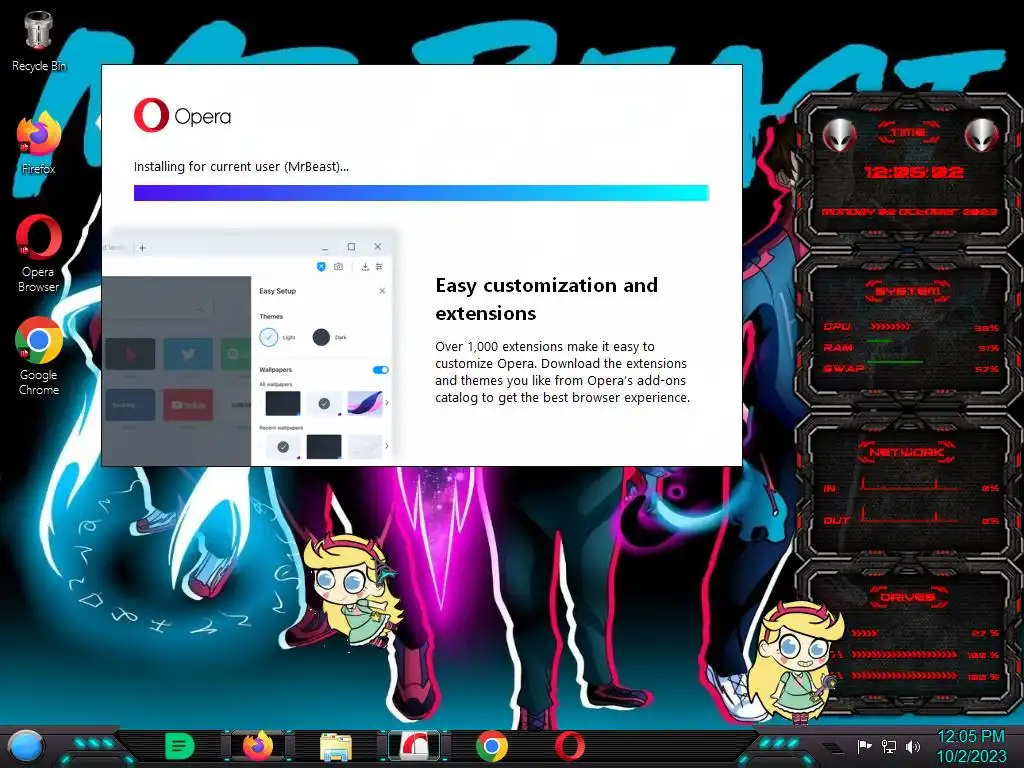The height and width of the screenshot is (768, 1024).
Task: Click the wave wallpaper thumbnail in preview
Action: [x=364, y=403]
